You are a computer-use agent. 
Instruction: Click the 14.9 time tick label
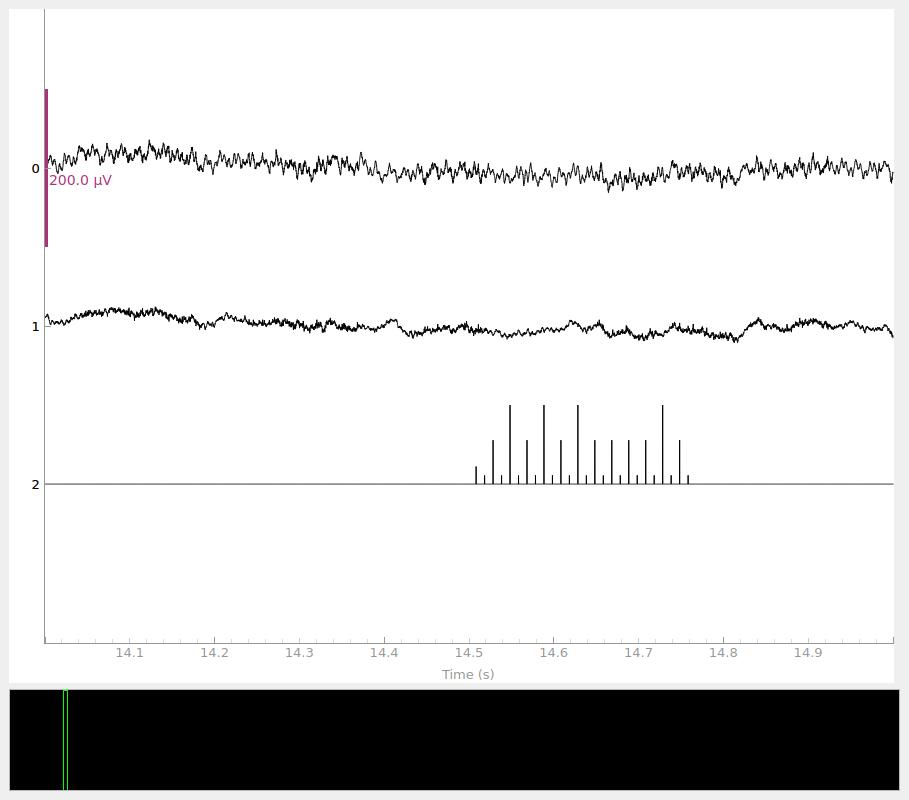(x=808, y=653)
